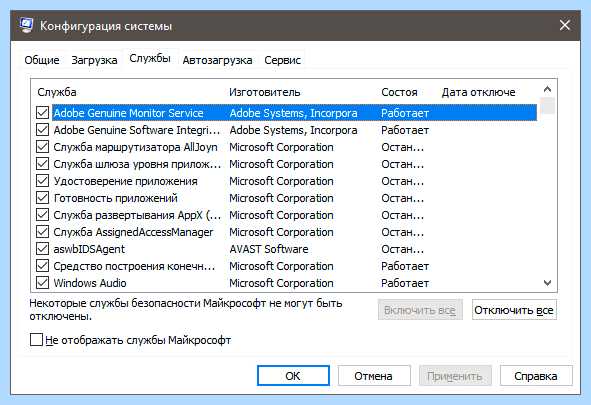Close the Конфигурация системы window
Image resolution: width=591 pixels, height=405 pixels.
pos(564,26)
